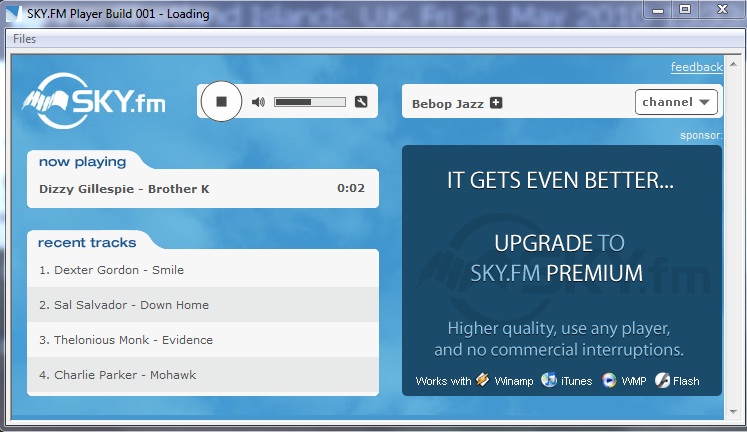Click the iTunes icon in the ad
The image size is (747, 432).
[x=549, y=380]
